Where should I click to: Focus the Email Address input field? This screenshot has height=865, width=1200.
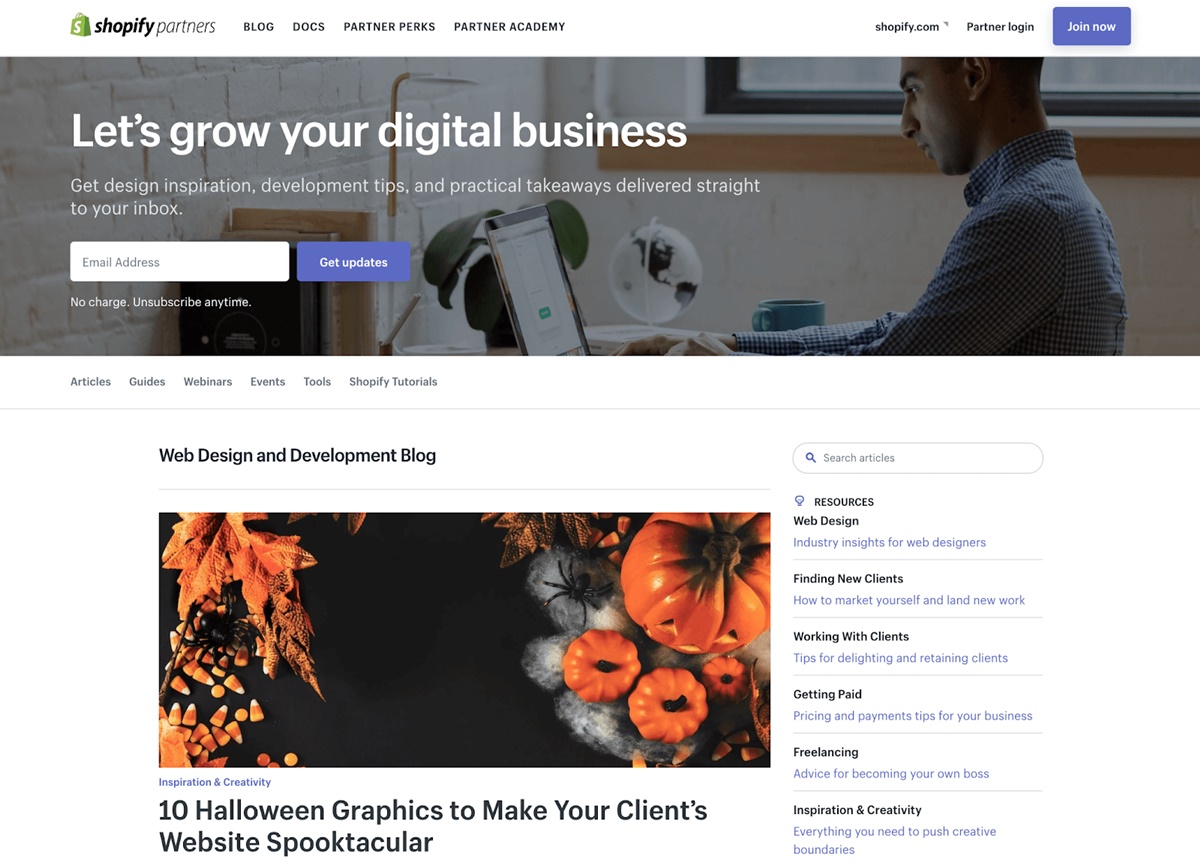(x=180, y=262)
